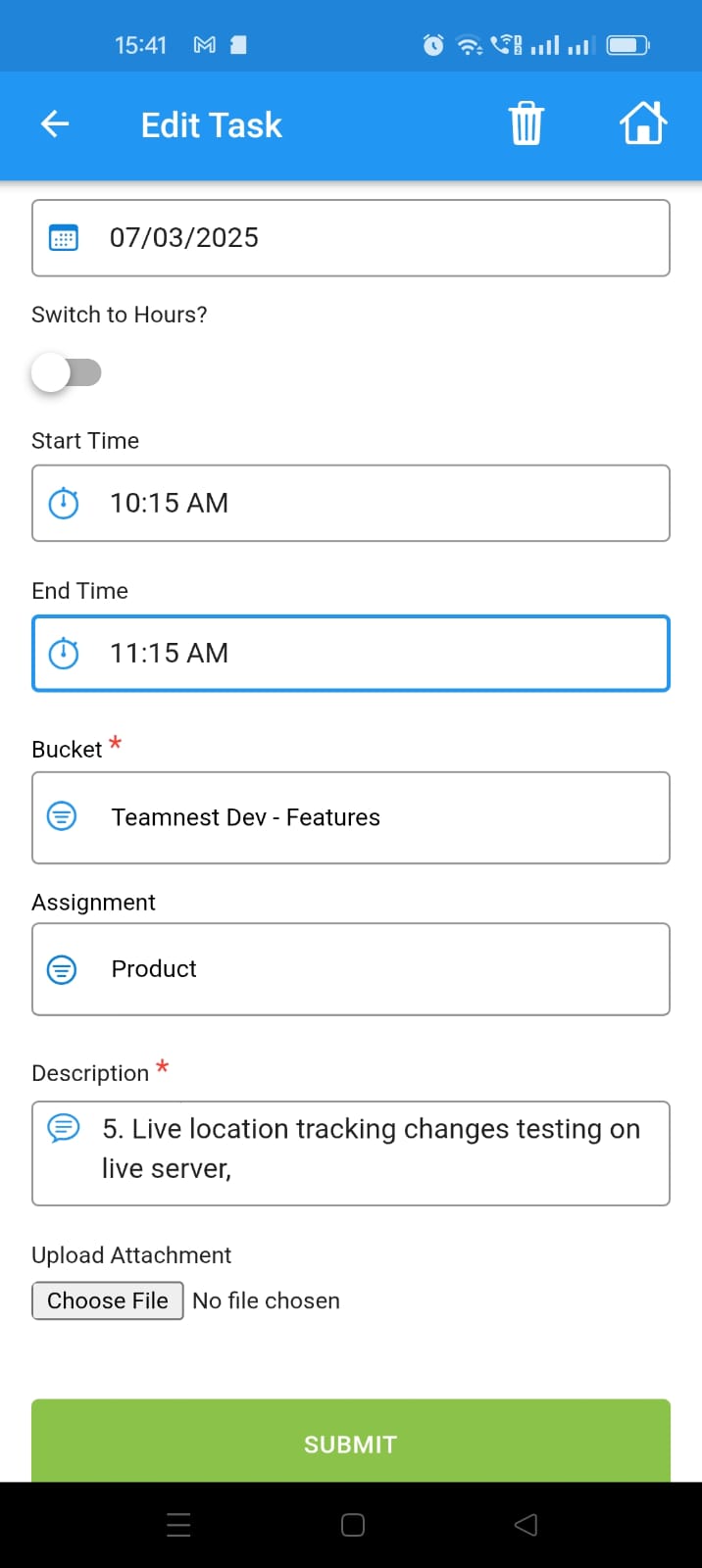Tap the back arrow in header
702x1568 pixels.
[55, 124]
